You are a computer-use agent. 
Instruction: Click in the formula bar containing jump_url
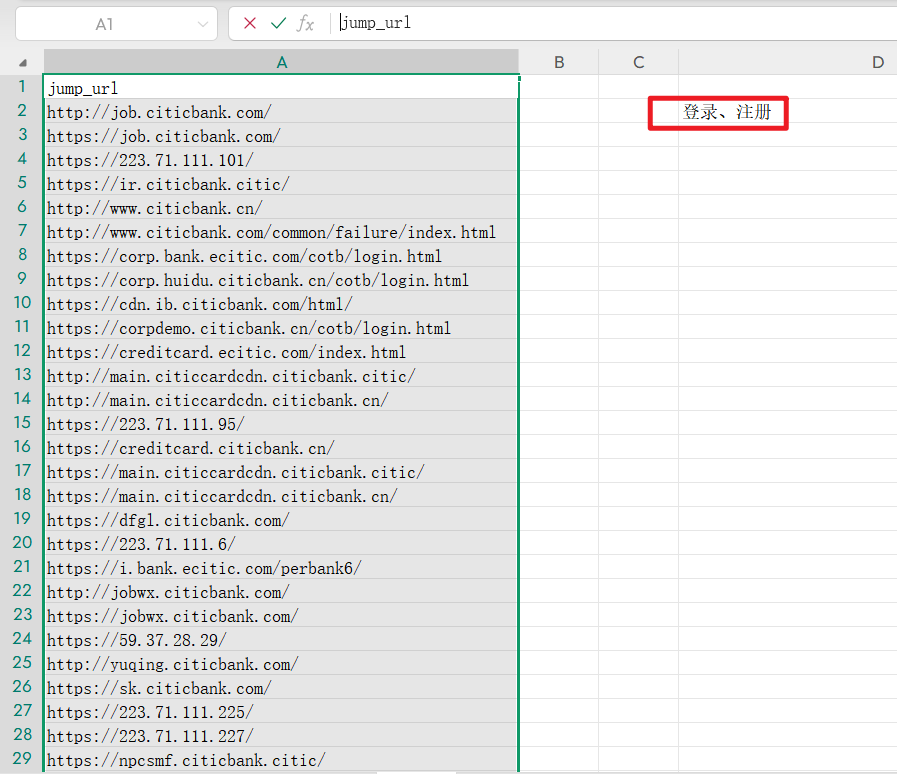(612, 23)
